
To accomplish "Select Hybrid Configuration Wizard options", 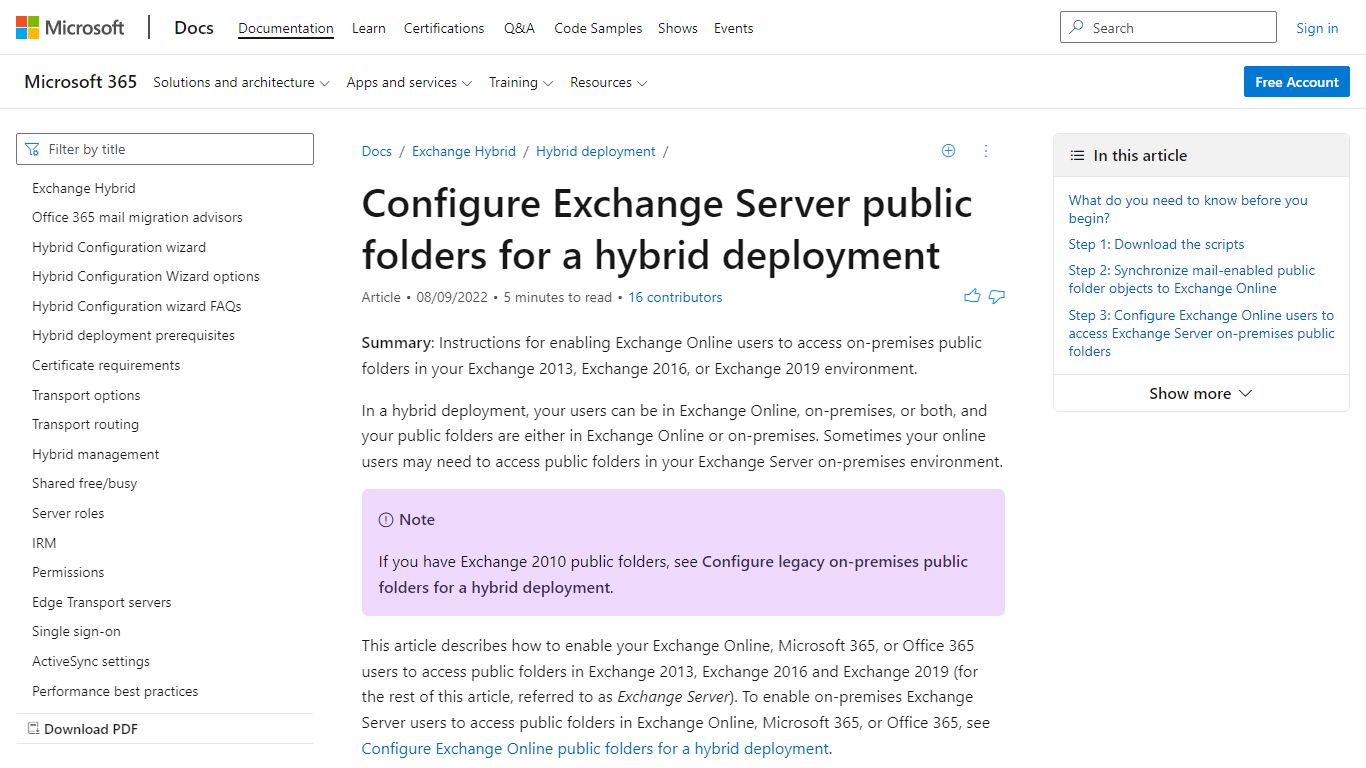I will [146, 276].
